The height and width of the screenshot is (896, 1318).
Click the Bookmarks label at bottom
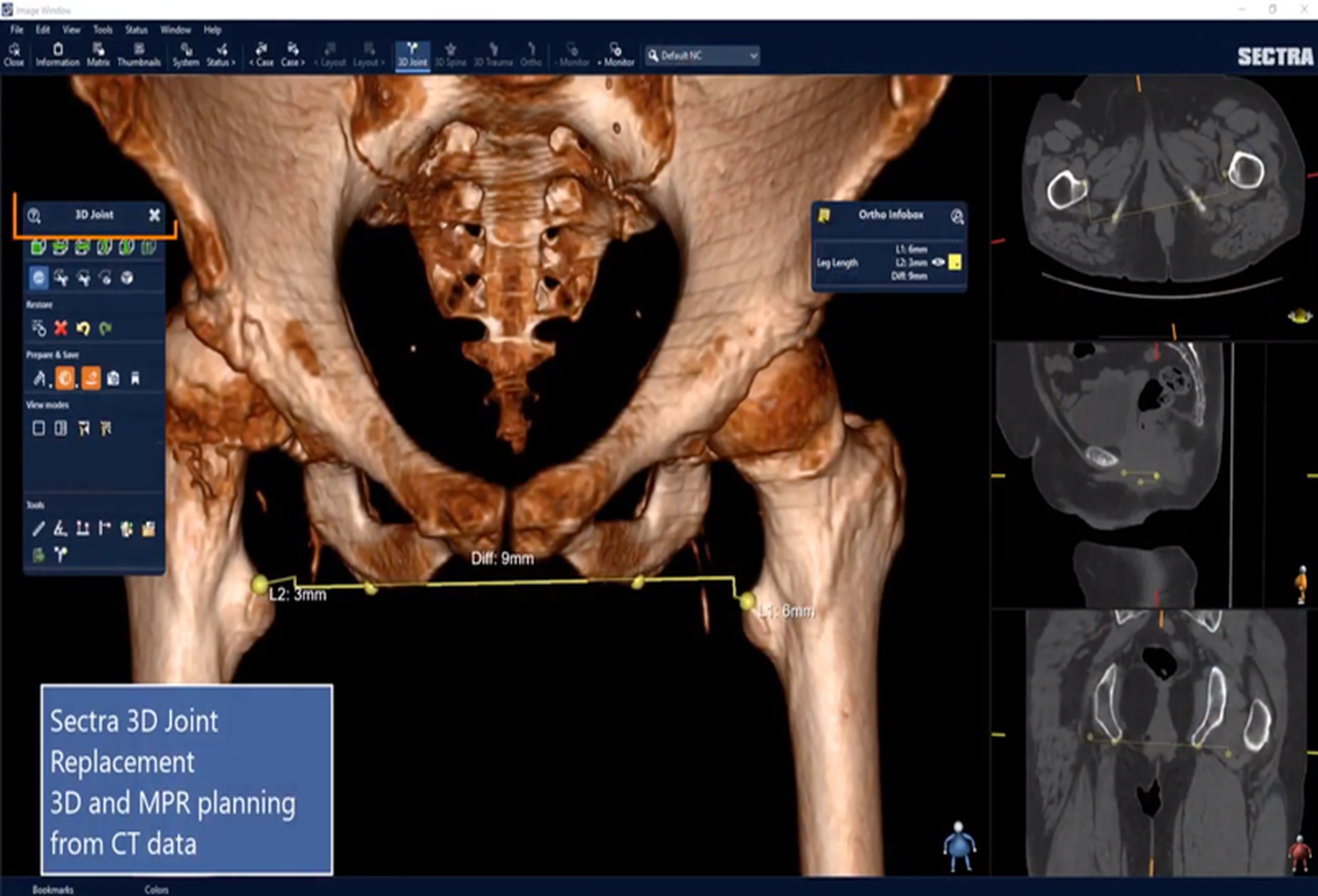pos(53,889)
